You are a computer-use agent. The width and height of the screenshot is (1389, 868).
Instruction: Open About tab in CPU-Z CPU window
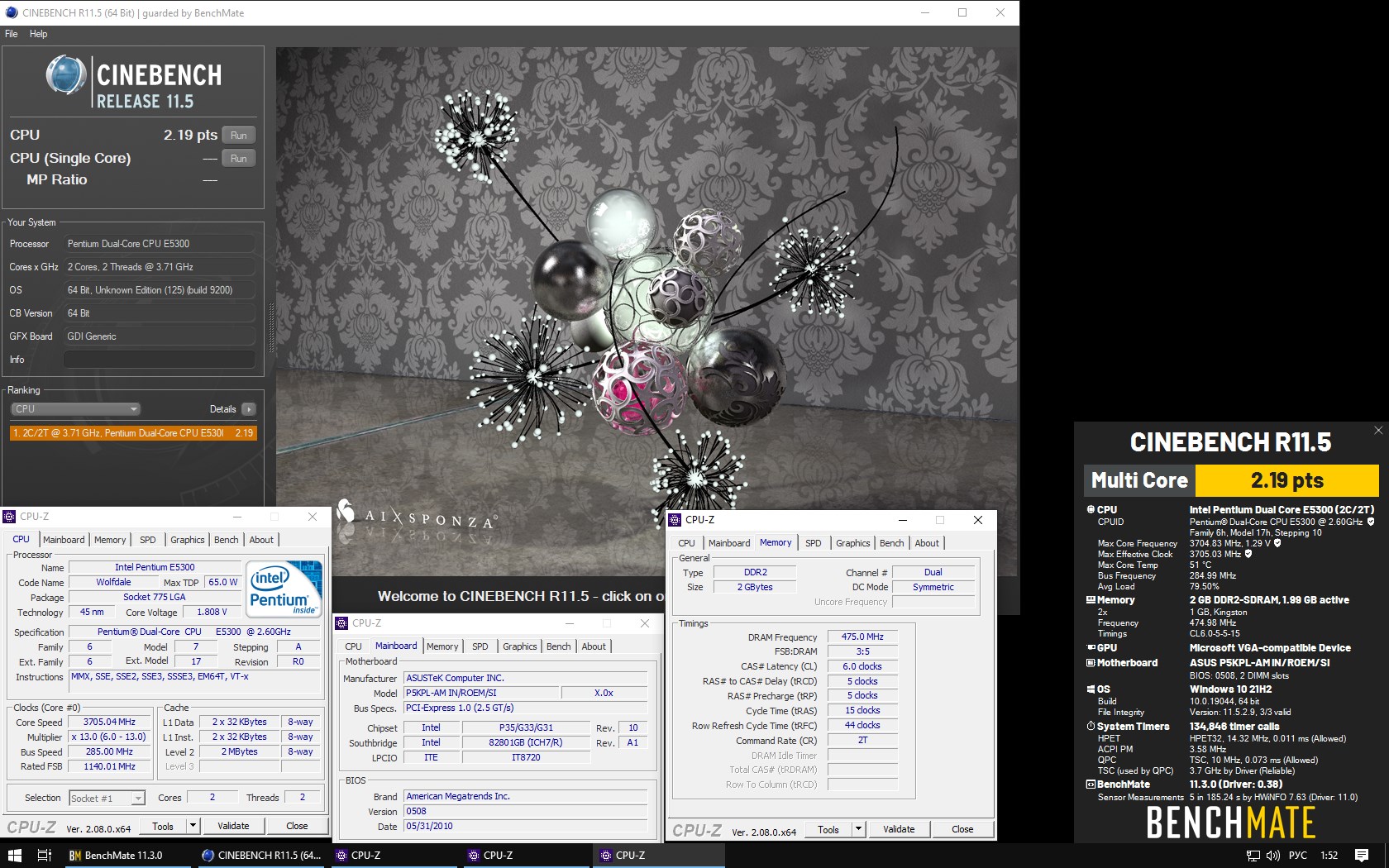261,540
